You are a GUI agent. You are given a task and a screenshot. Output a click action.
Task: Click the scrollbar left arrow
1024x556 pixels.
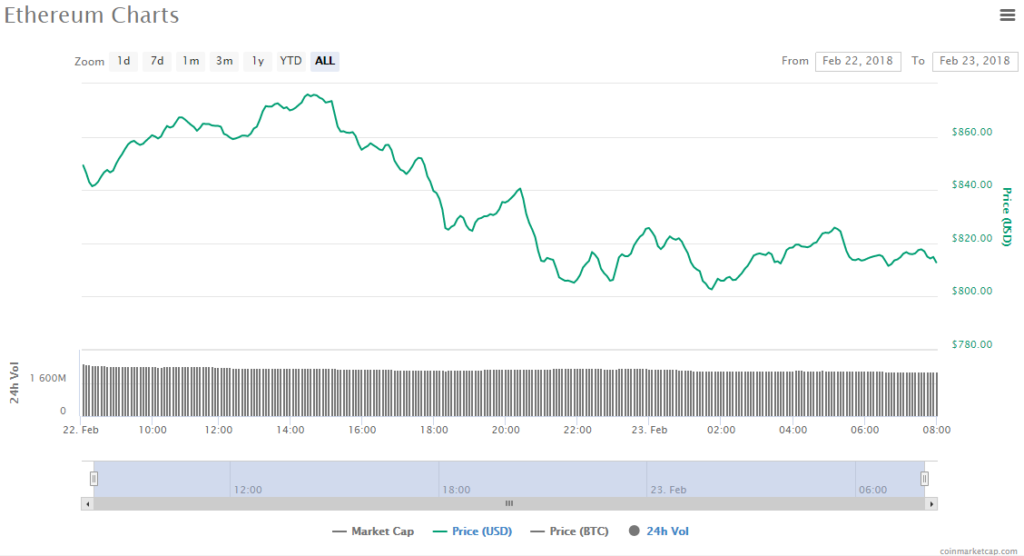click(88, 503)
